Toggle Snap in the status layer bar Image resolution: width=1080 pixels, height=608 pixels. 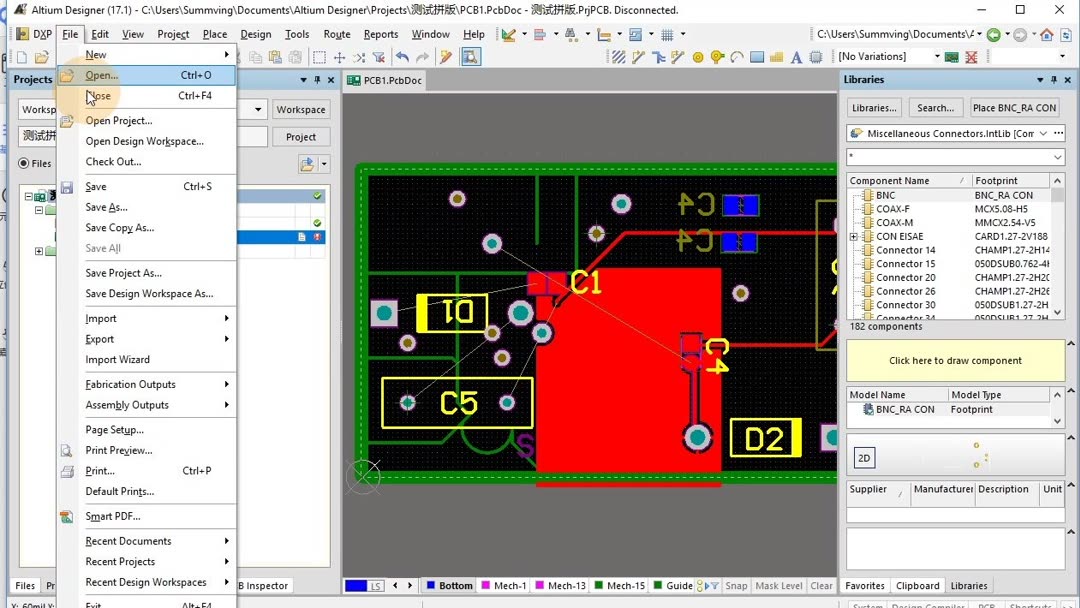(736, 586)
